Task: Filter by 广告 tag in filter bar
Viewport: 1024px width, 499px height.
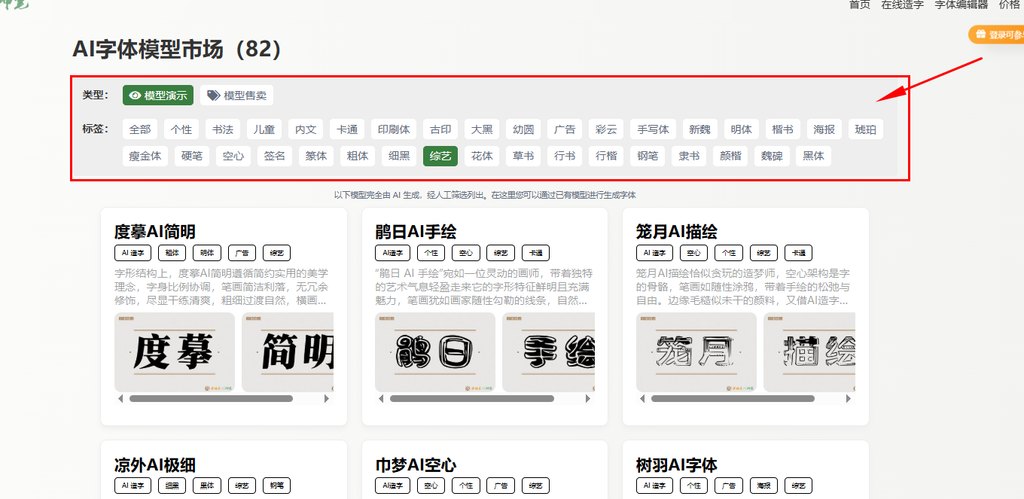Action: (x=564, y=129)
